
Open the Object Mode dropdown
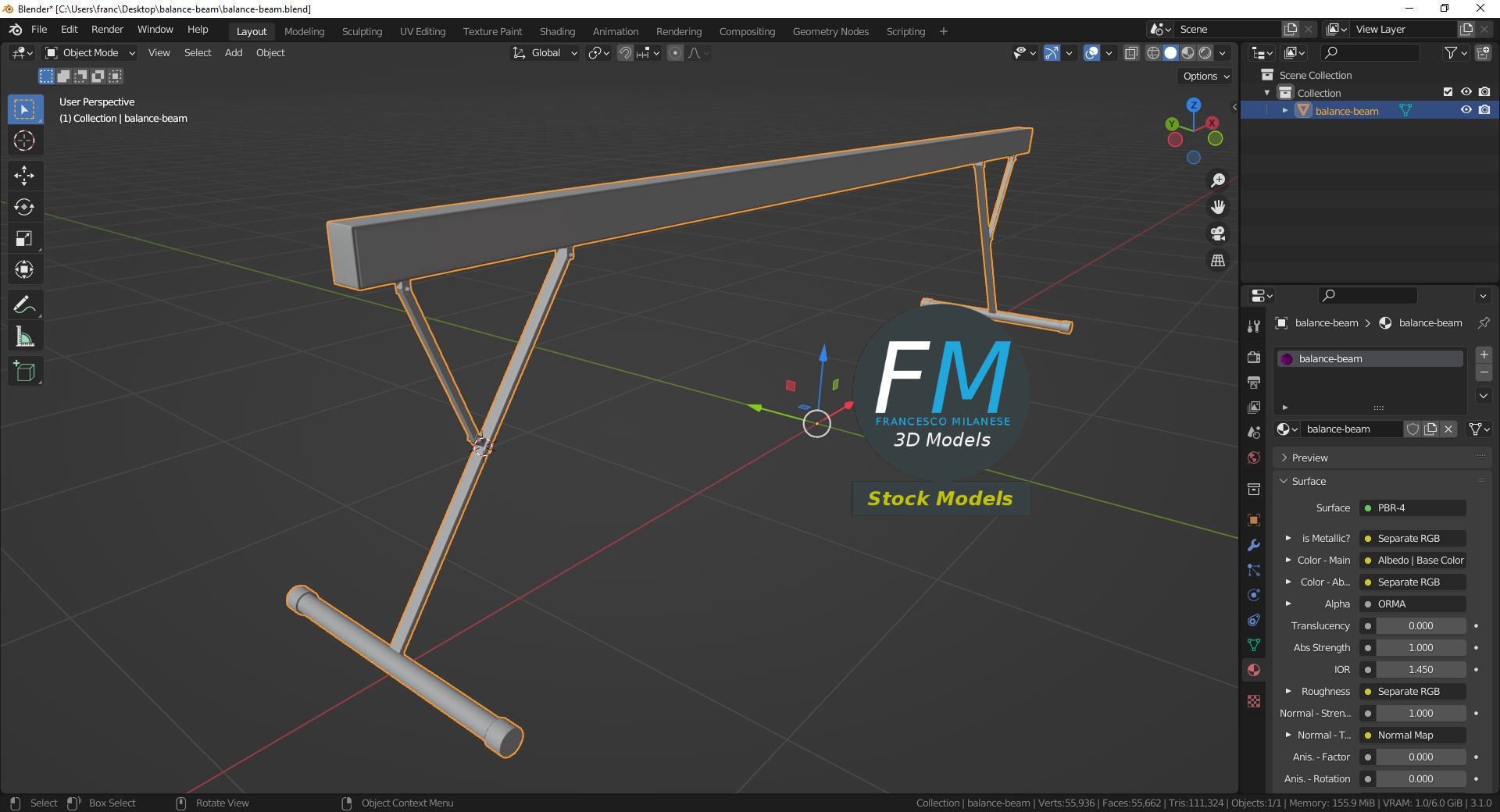(90, 53)
